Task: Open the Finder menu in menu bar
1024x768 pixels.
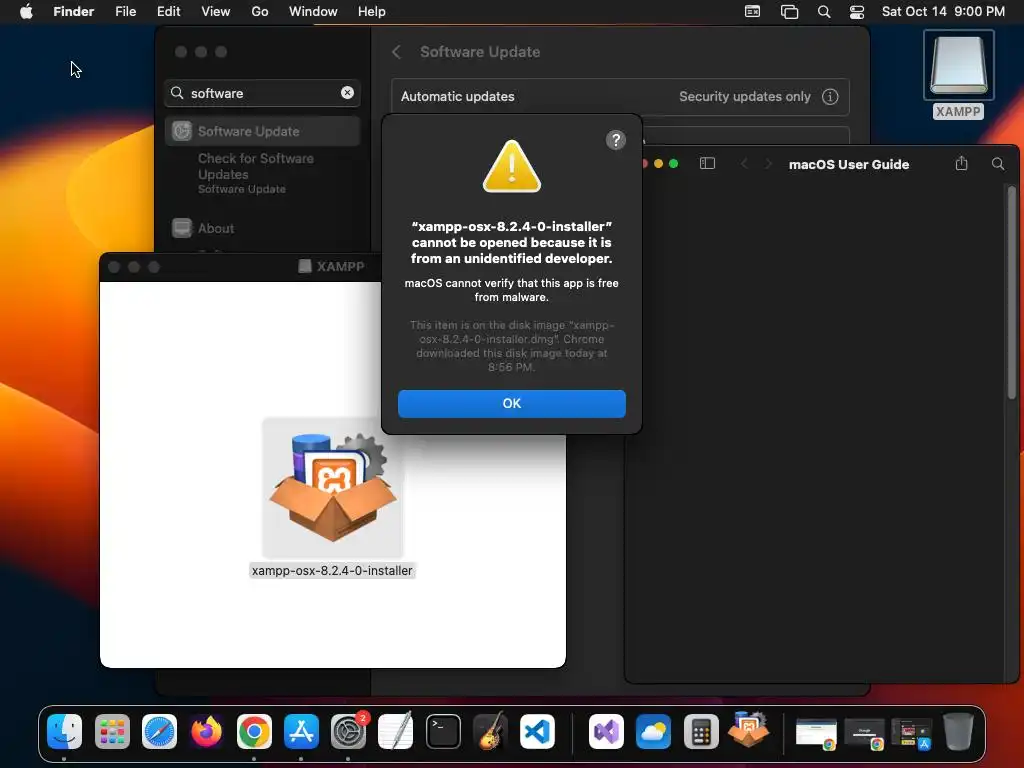Action: [x=73, y=11]
